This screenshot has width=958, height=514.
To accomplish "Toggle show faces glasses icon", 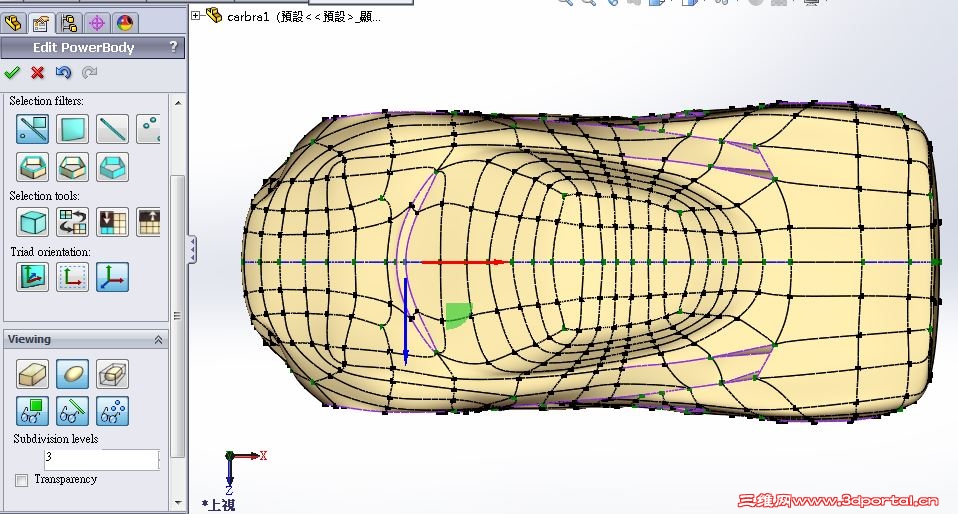I will coord(32,411).
